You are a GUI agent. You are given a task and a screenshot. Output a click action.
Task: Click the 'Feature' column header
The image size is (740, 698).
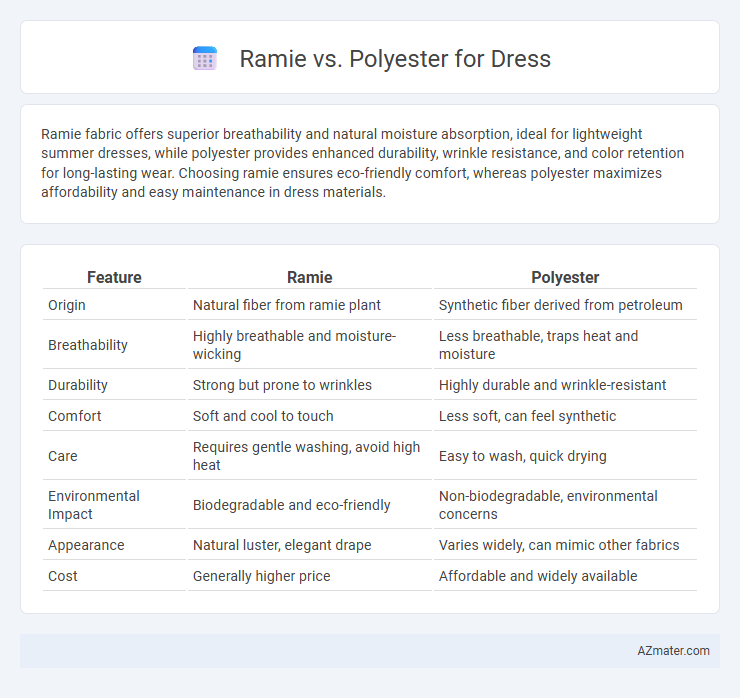(114, 278)
